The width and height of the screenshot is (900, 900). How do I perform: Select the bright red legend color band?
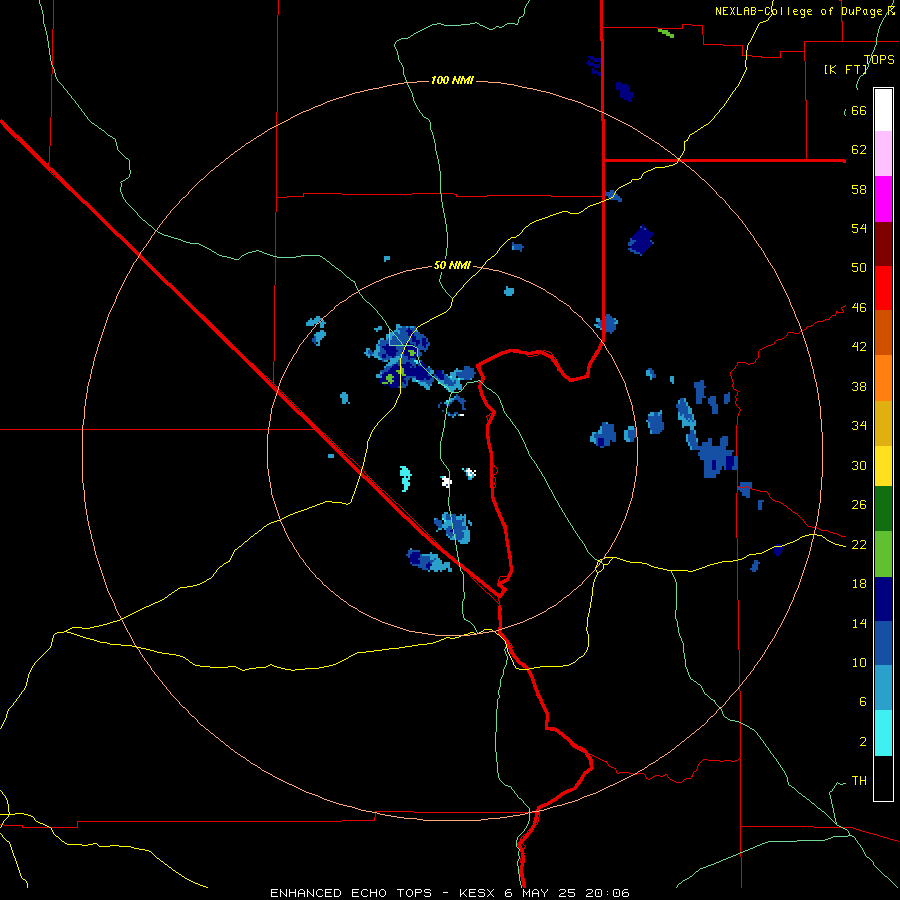883,288
